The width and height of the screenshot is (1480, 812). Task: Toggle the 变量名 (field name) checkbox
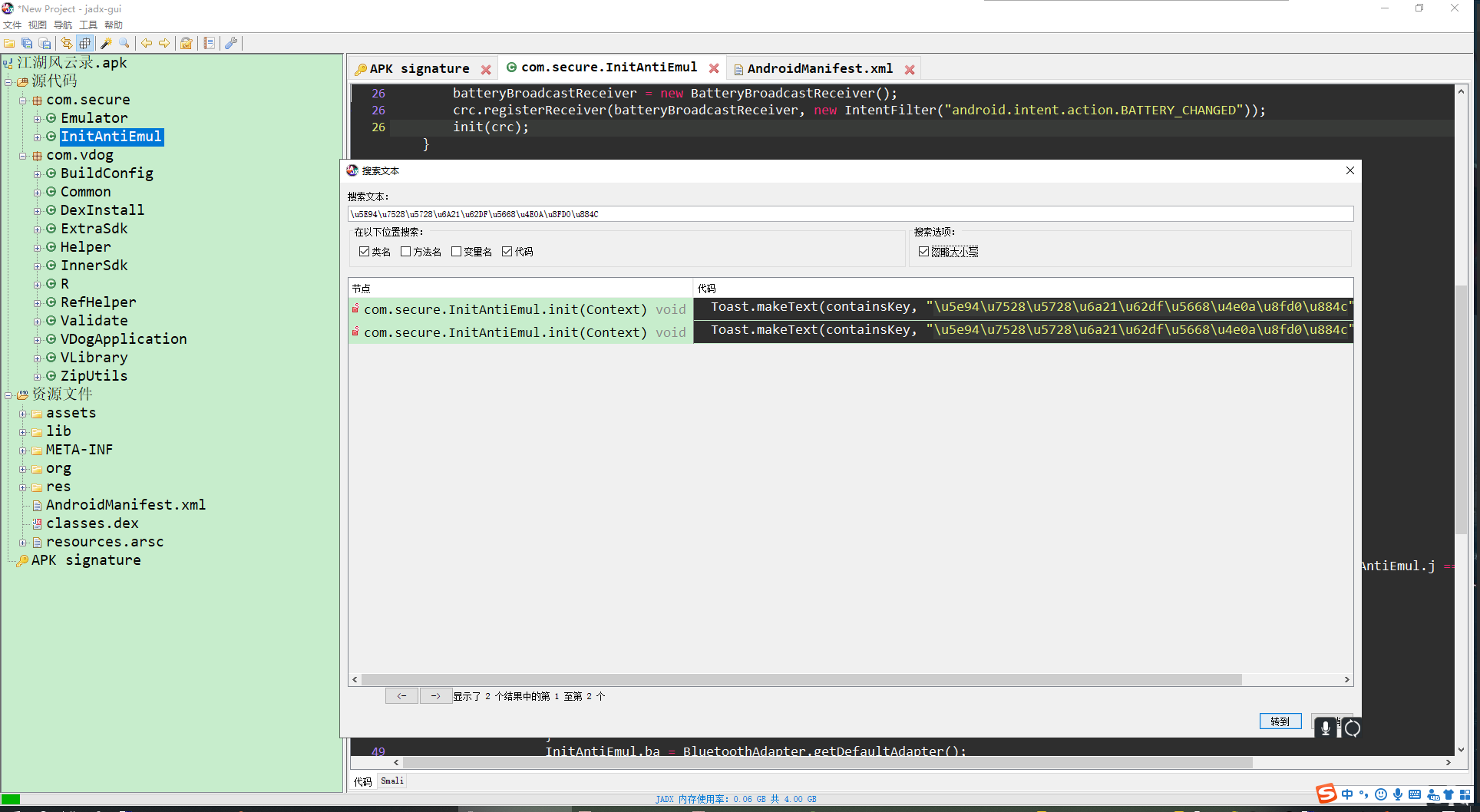click(x=457, y=252)
